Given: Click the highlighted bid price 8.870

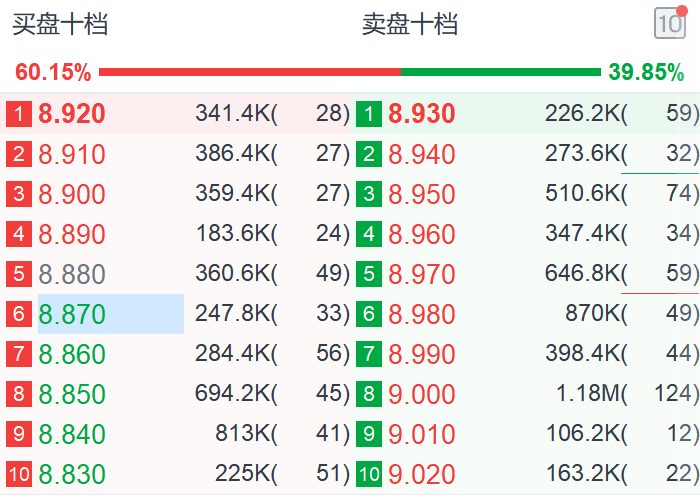Looking at the screenshot, I should click(x=71, y=314).
